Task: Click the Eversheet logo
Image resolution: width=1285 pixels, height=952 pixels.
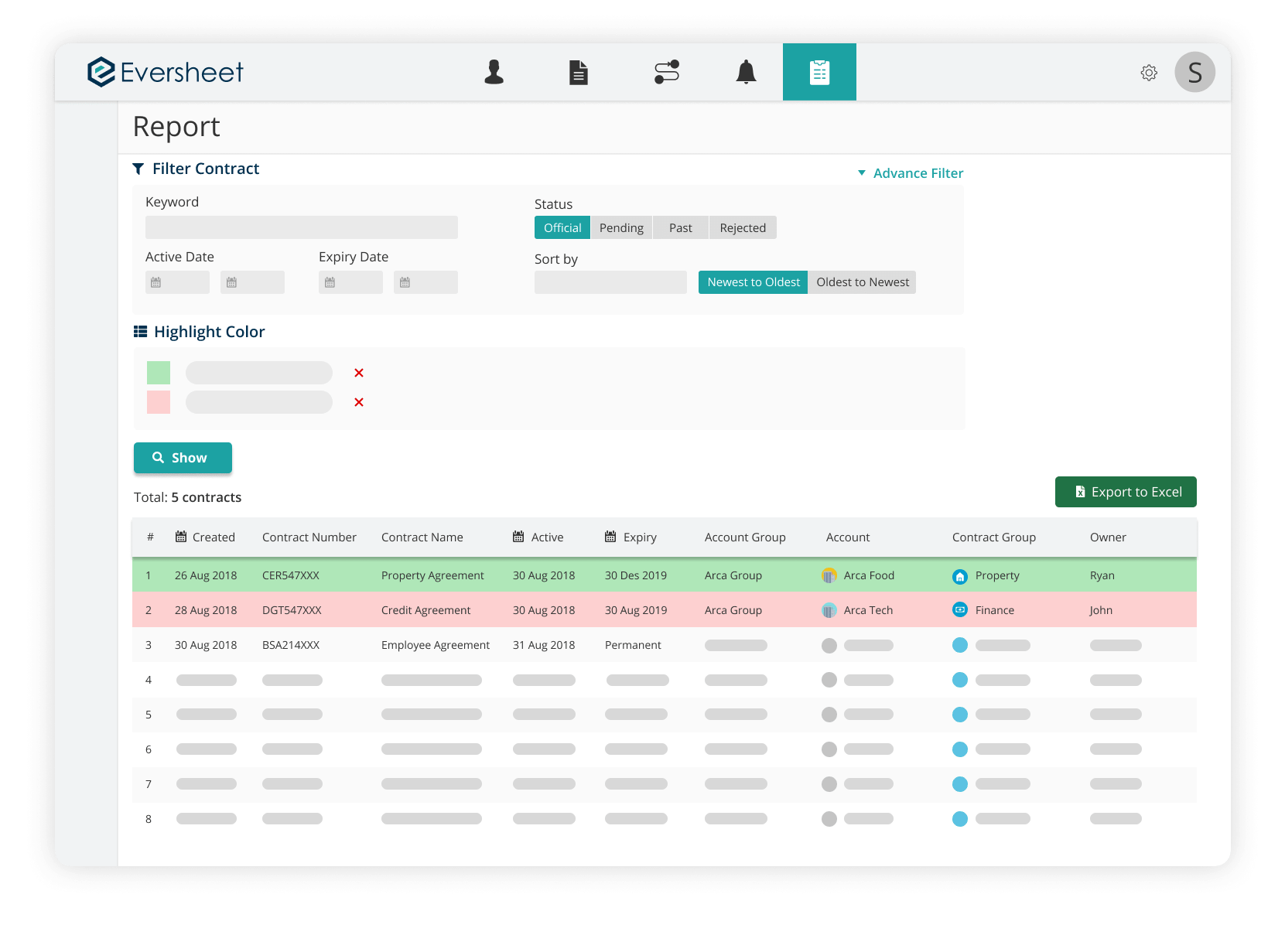Action: 166,72
